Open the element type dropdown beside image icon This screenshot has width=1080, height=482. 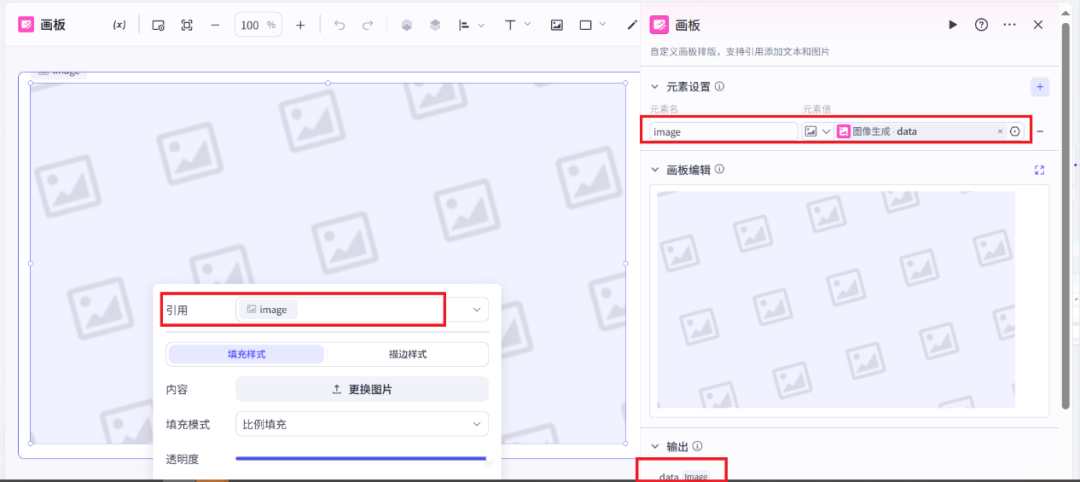tap(827, 132)
